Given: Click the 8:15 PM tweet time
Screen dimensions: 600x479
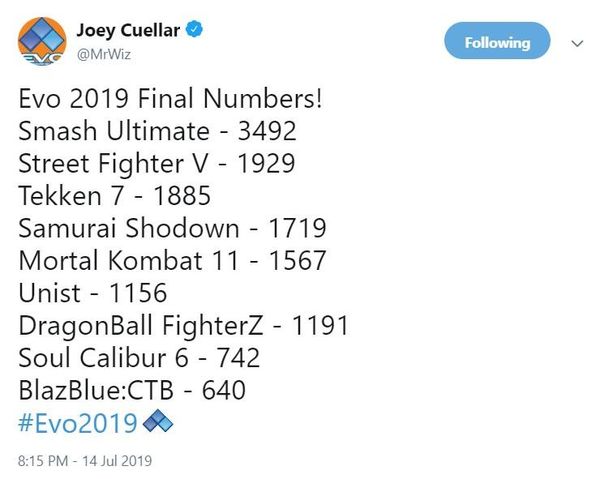Looking at the screenshot, I should click(x=42, y=461).
